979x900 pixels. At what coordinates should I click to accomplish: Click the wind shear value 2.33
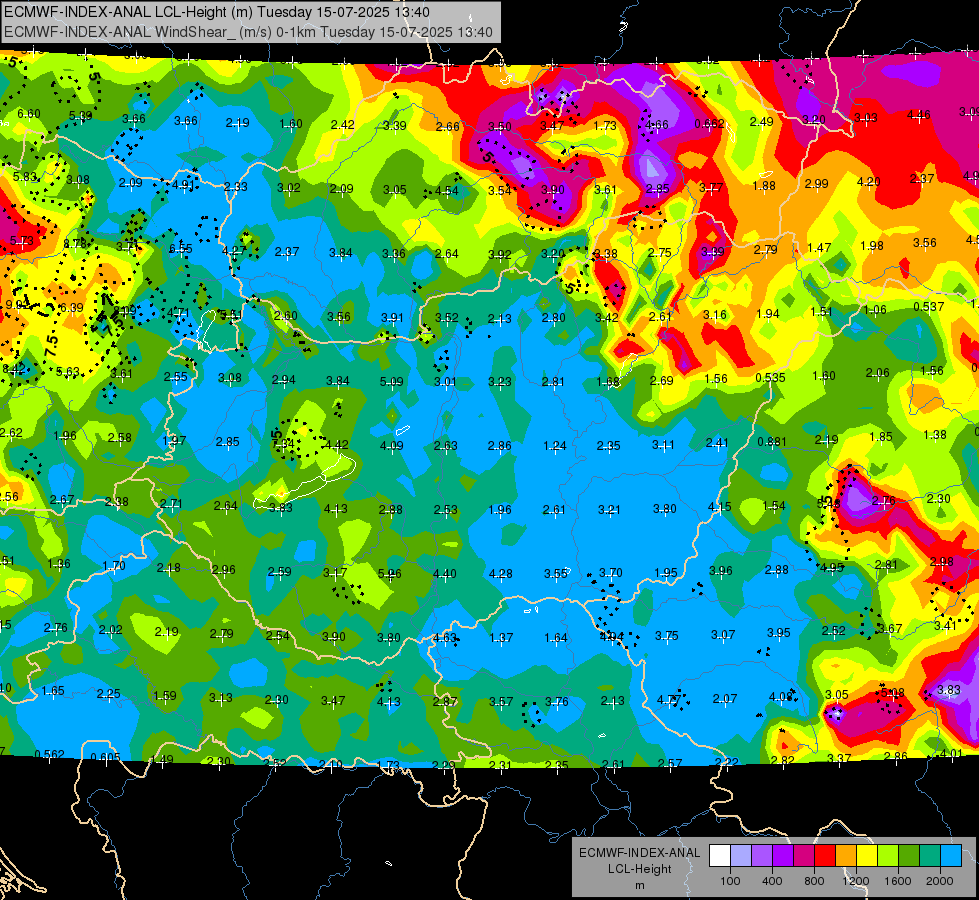(236, 187)
